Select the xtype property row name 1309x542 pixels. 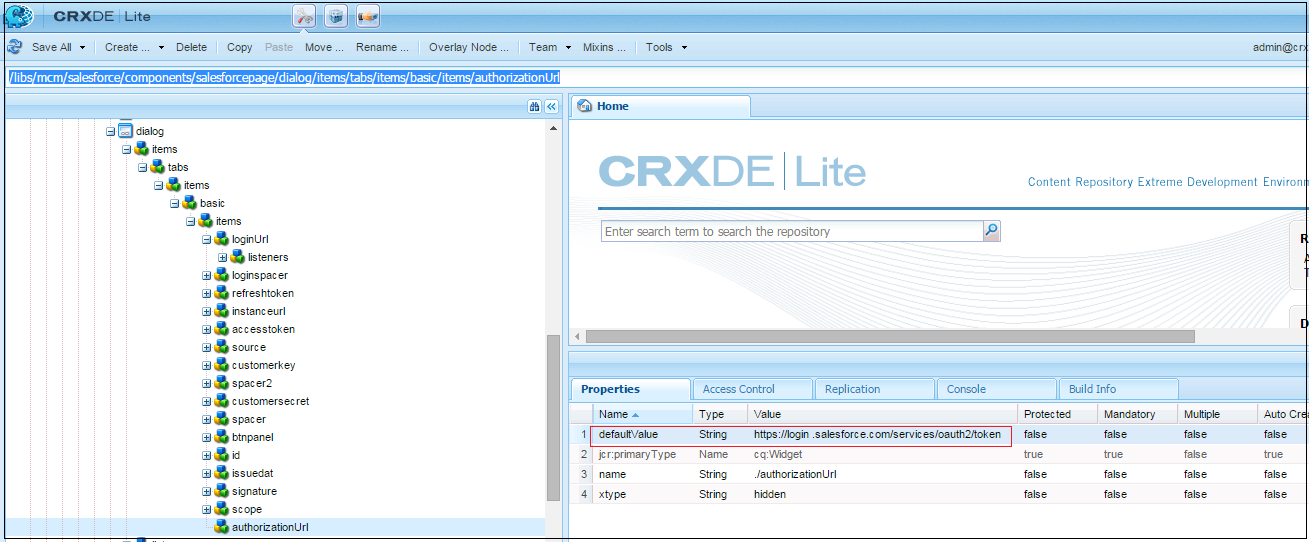[613, 494]
